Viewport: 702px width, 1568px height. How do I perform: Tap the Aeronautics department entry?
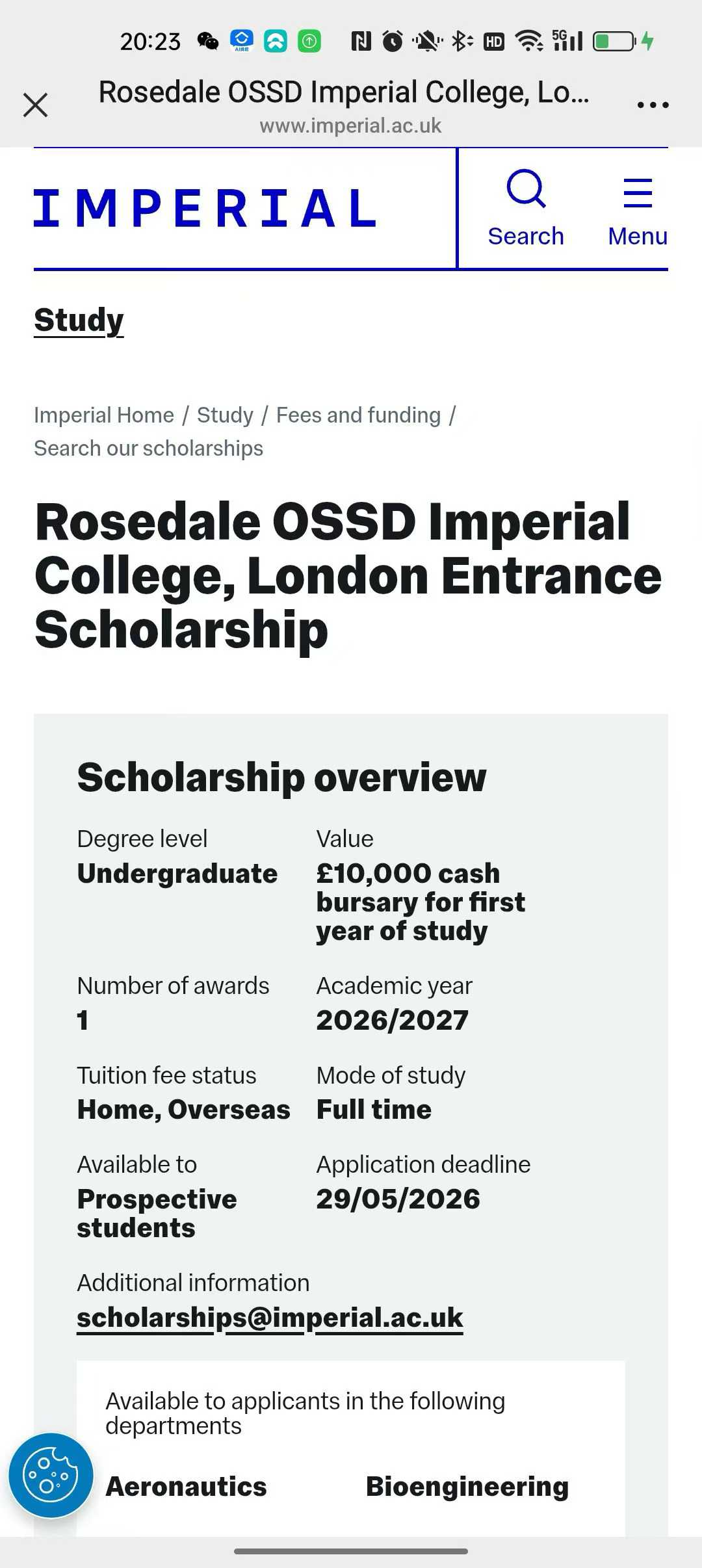(x=186, y=1487)
